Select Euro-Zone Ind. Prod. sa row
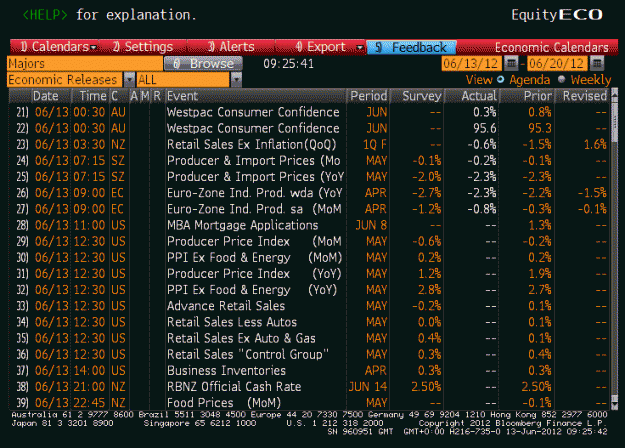This screenshot has height=448, width=625. click(x=309, y=209)
